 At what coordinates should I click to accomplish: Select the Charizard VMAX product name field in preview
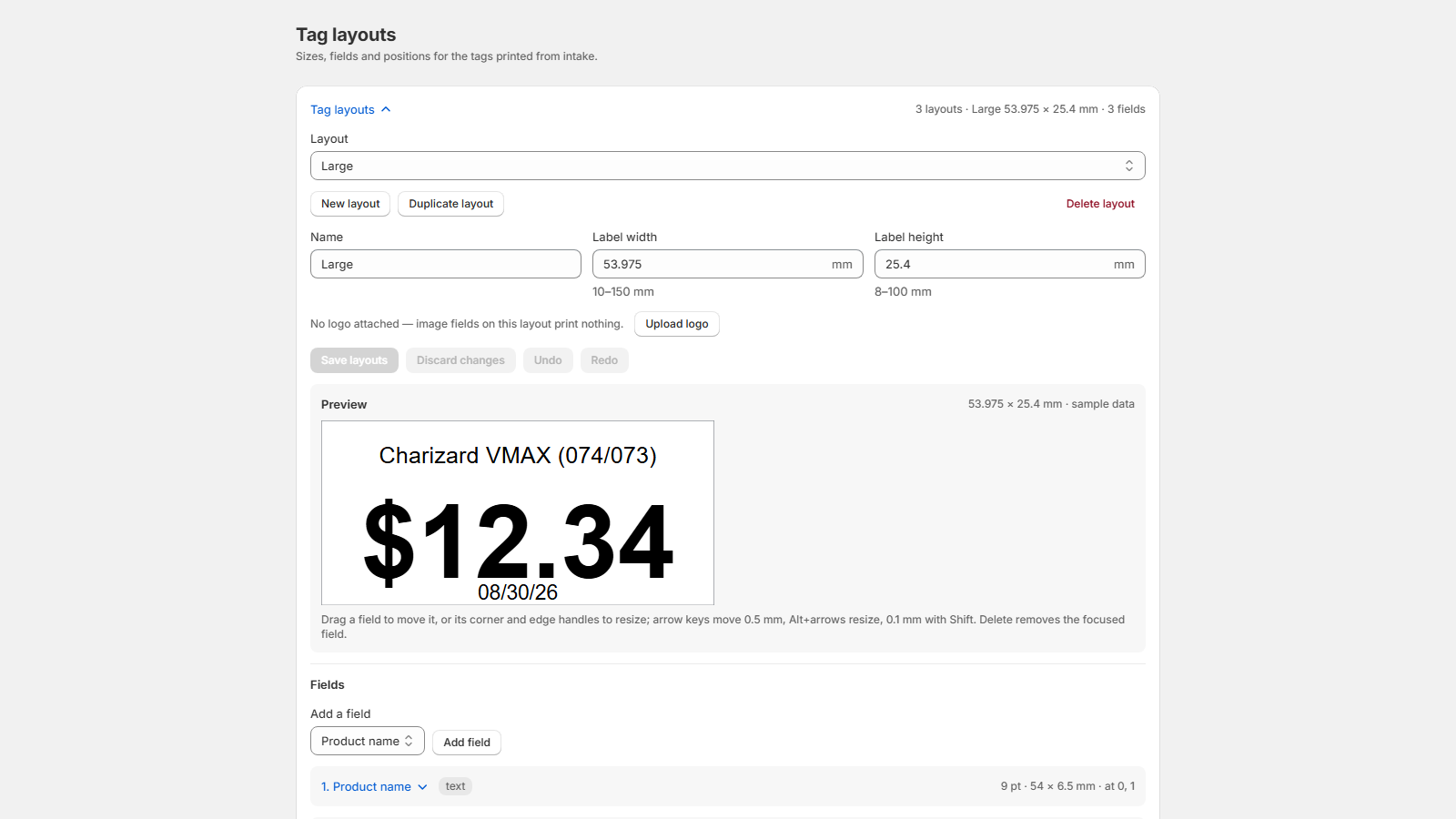[x=518, y=455]
